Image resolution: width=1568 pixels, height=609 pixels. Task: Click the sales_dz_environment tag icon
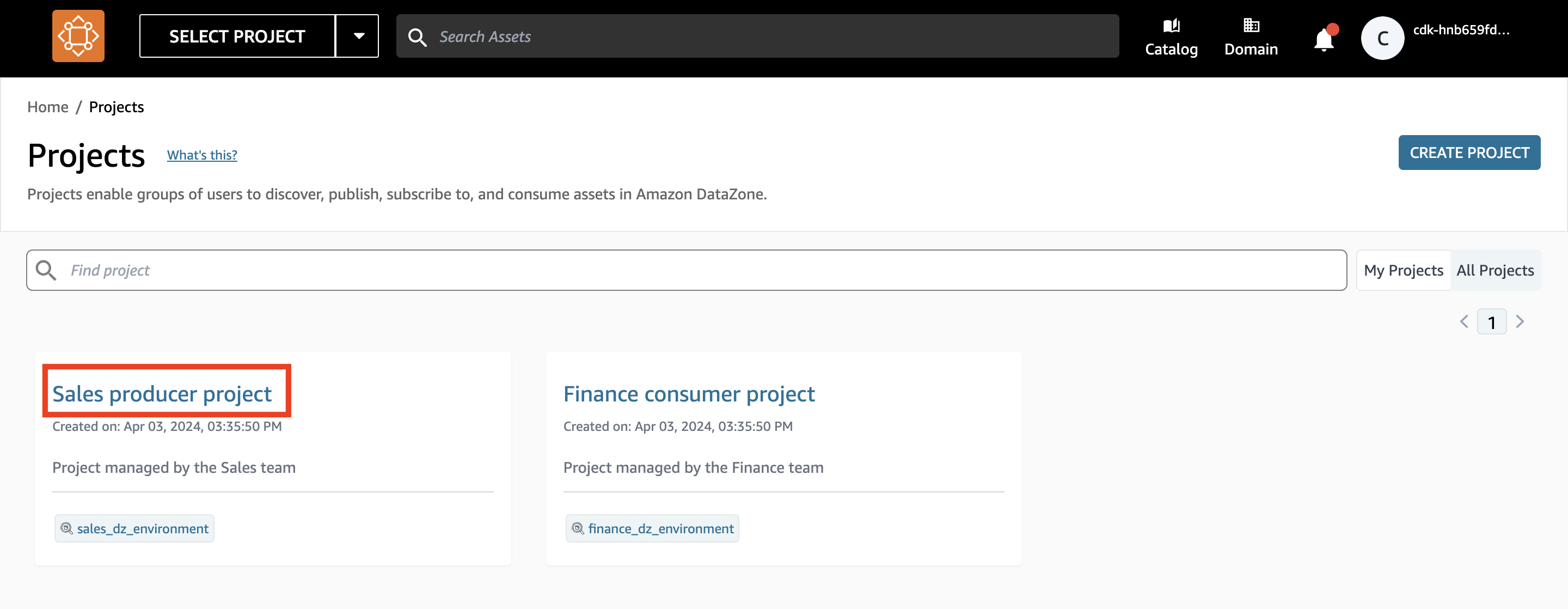67,528
